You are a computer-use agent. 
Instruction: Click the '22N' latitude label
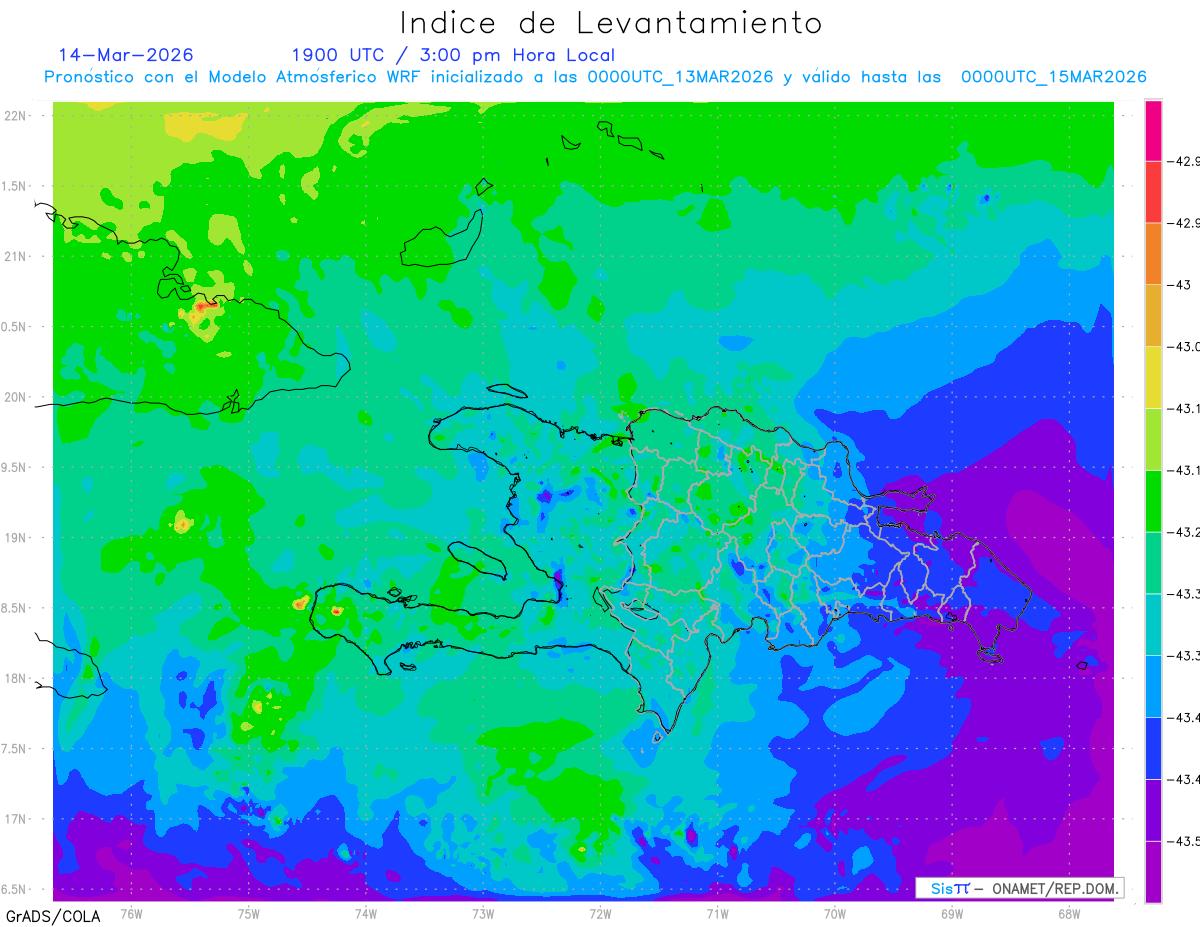tap(15, 116)
